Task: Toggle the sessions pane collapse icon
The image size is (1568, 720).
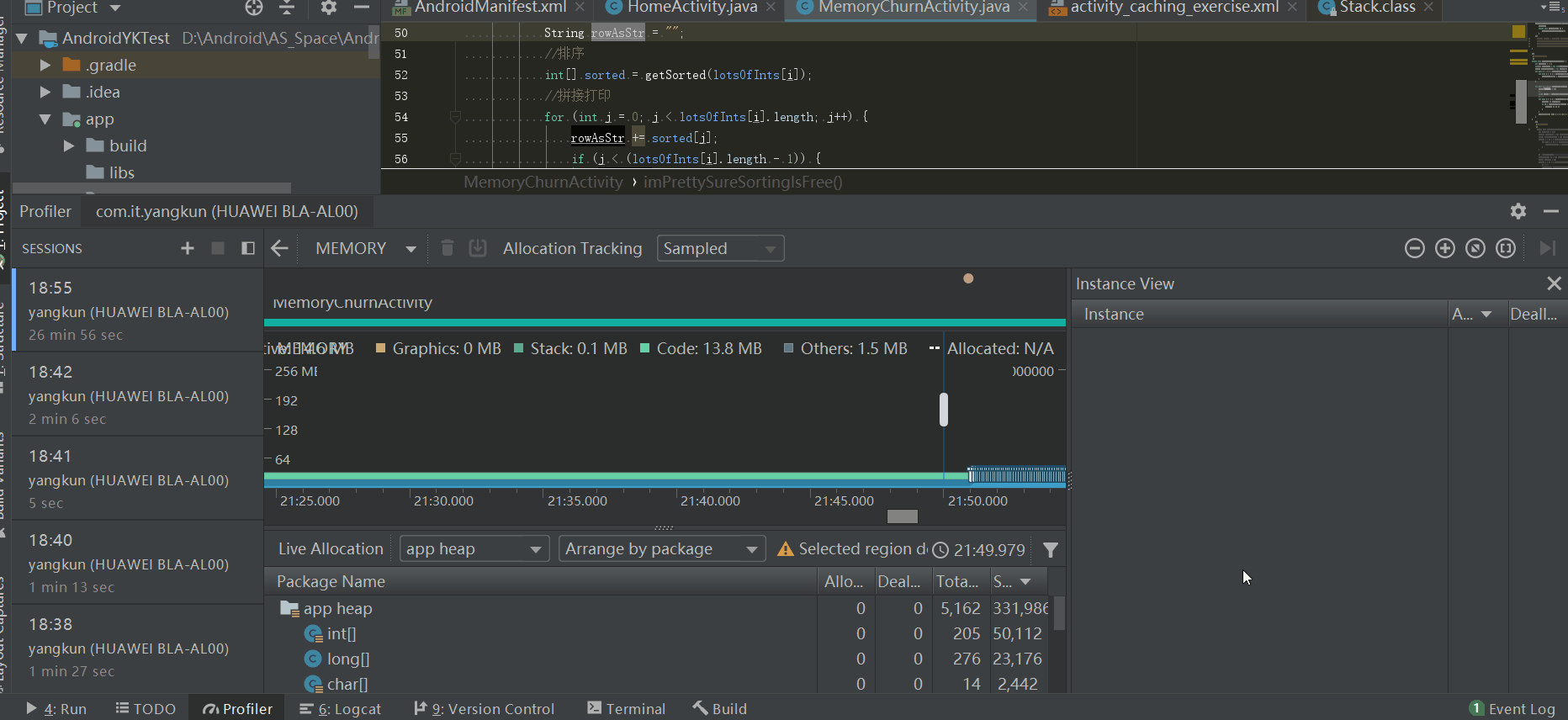Action: tap(247, 248)
